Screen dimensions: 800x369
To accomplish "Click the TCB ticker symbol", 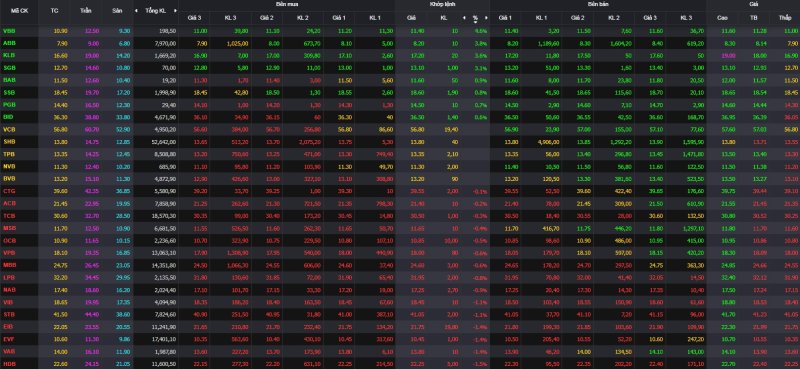I will point(9,215).
